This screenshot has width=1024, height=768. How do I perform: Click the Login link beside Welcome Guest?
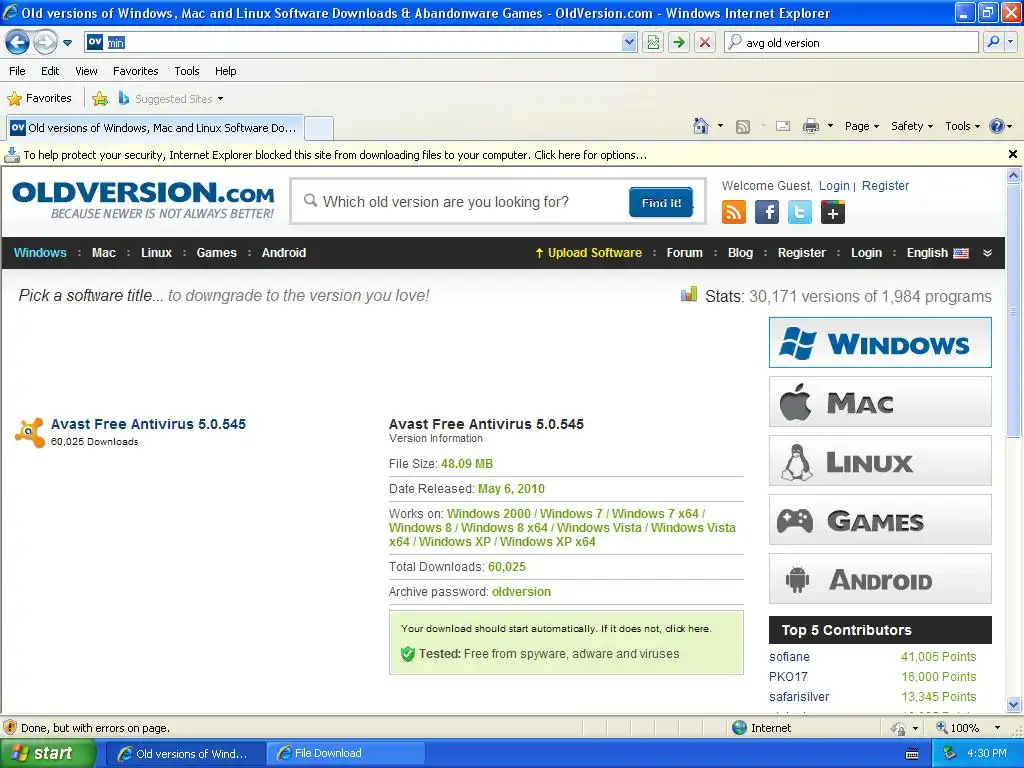(834, 185)
